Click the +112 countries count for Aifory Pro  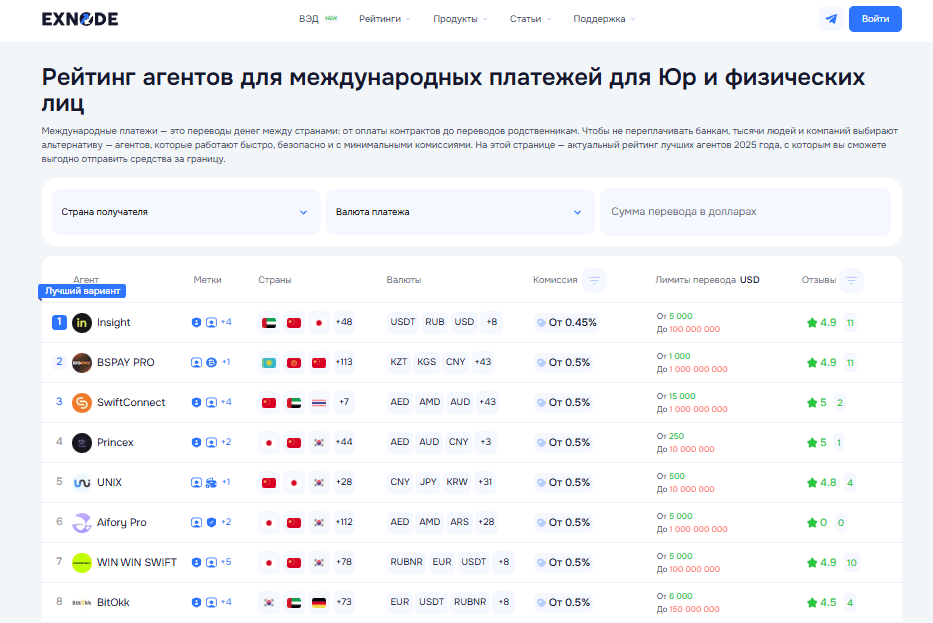pos(344,522)
